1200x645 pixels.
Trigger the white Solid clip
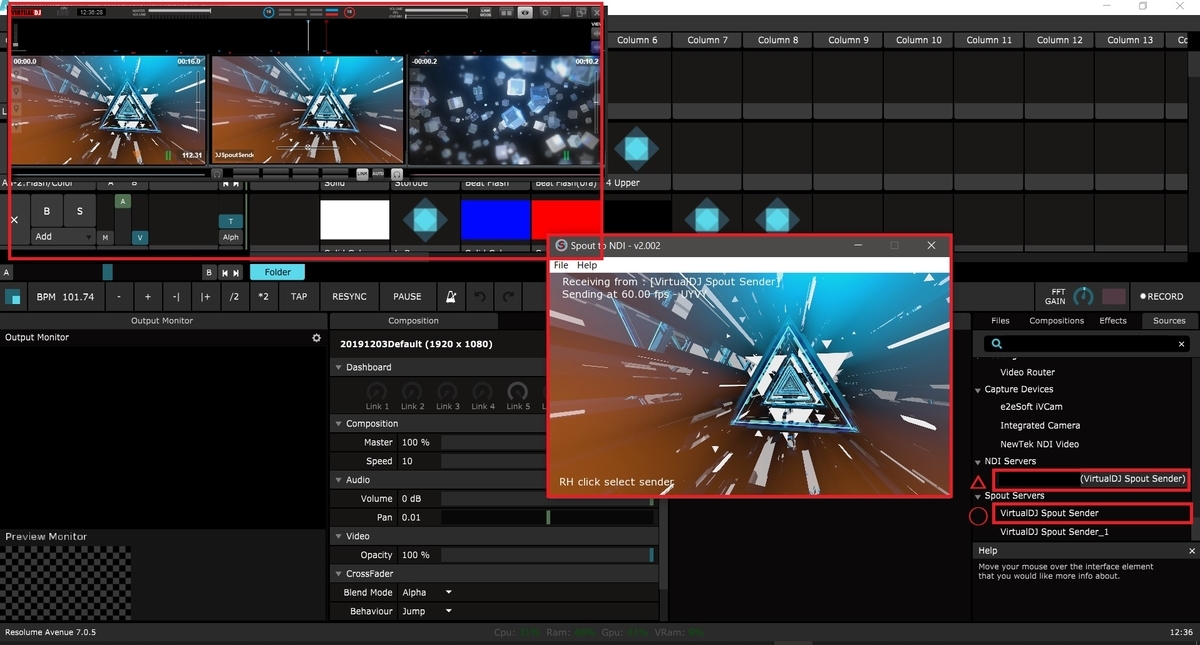click(354, 220)
